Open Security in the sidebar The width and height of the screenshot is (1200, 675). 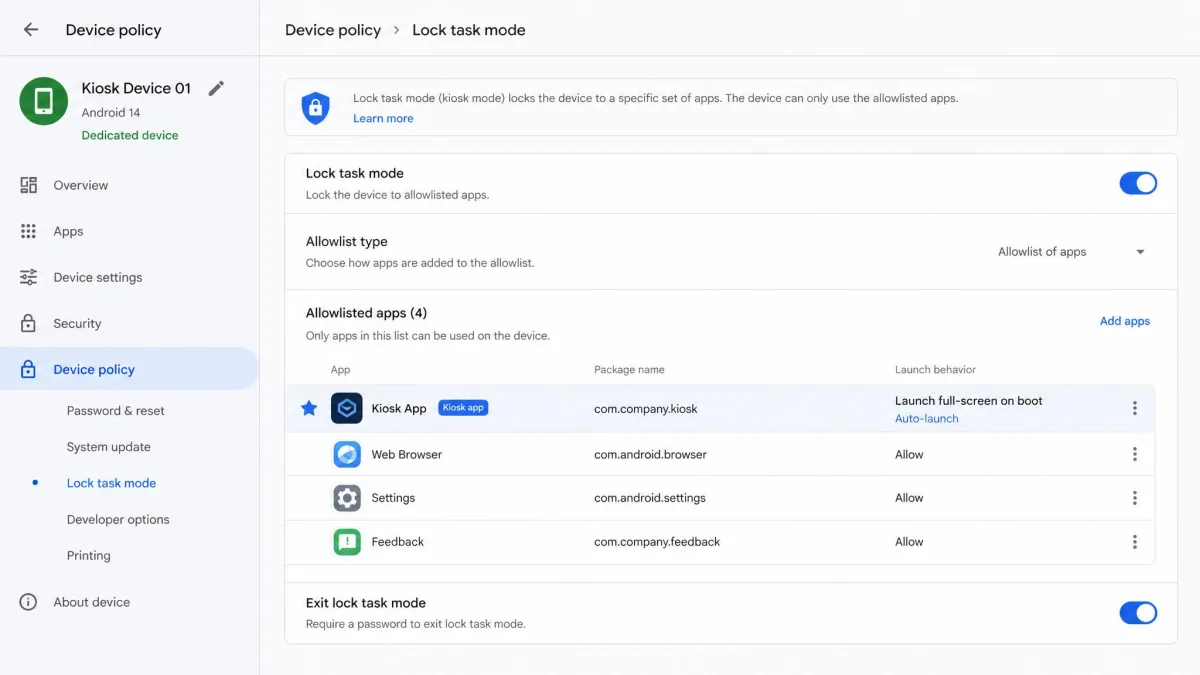130,323
